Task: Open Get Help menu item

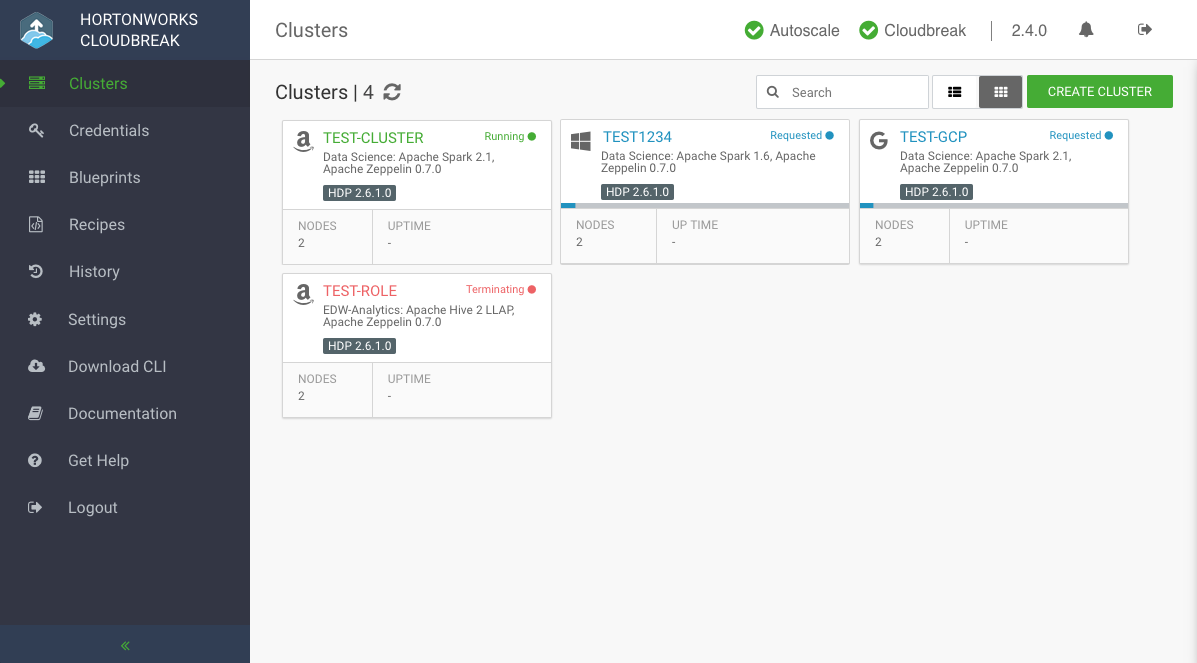Action: click(98, 461)
